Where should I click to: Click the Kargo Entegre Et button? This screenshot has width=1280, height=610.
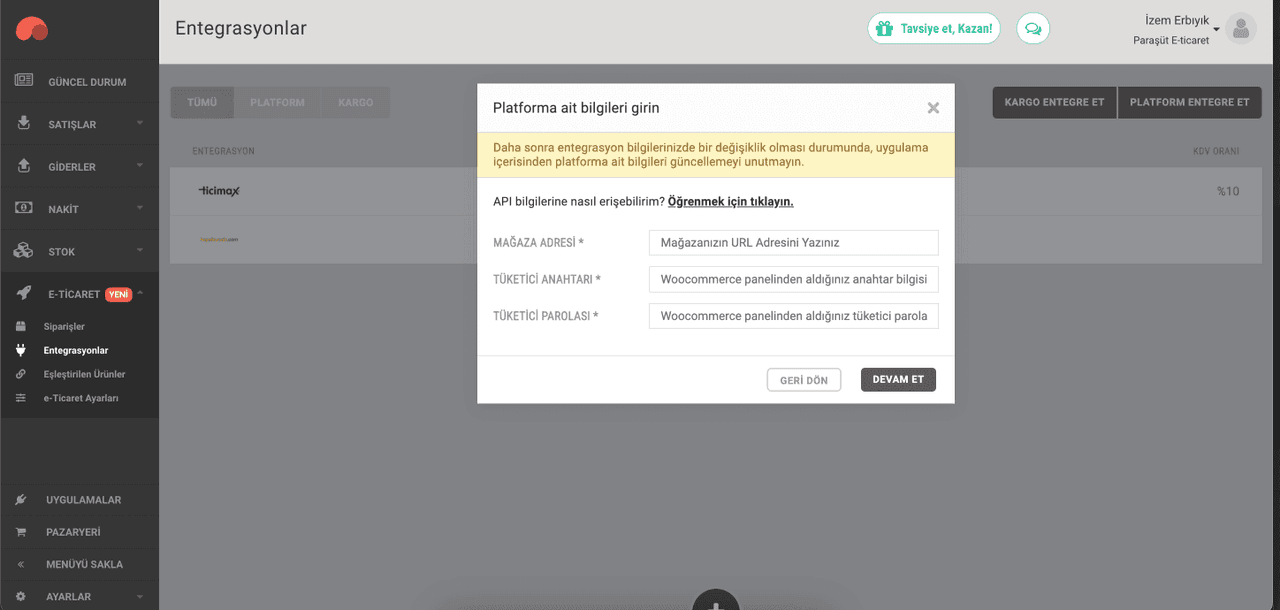click(x=1054, y=102)
